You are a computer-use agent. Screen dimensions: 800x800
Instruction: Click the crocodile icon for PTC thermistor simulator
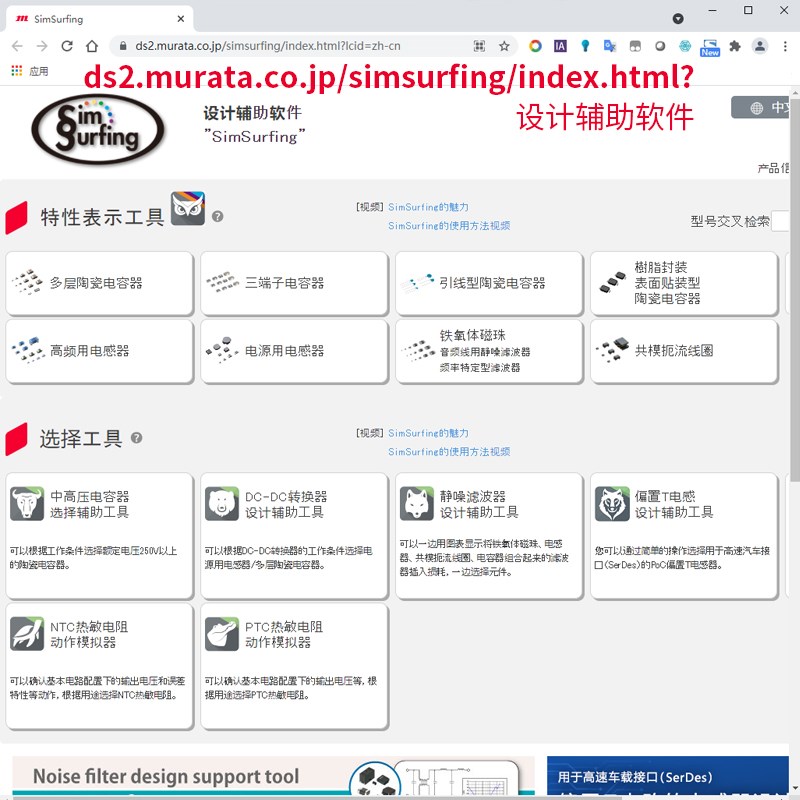point(222,634)
